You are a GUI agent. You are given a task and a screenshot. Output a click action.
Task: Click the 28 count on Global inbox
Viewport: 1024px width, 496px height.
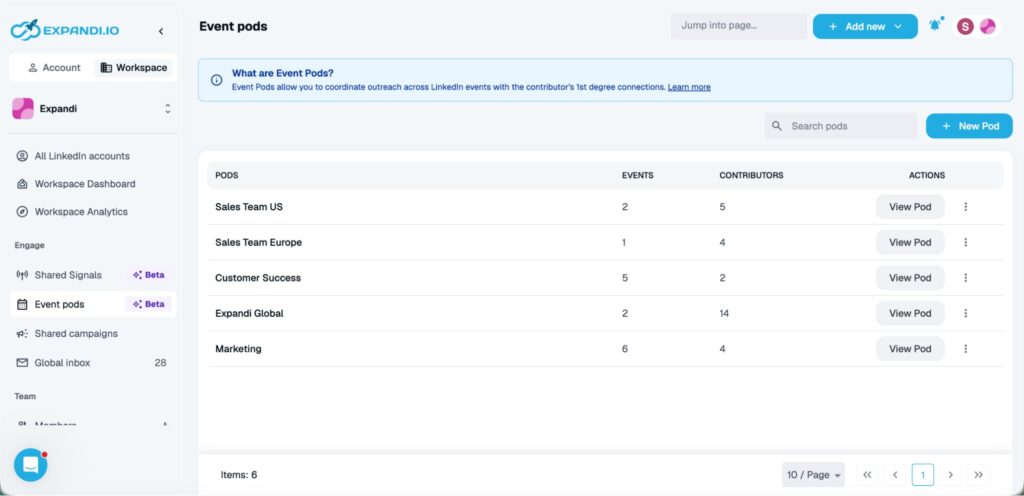160,362
